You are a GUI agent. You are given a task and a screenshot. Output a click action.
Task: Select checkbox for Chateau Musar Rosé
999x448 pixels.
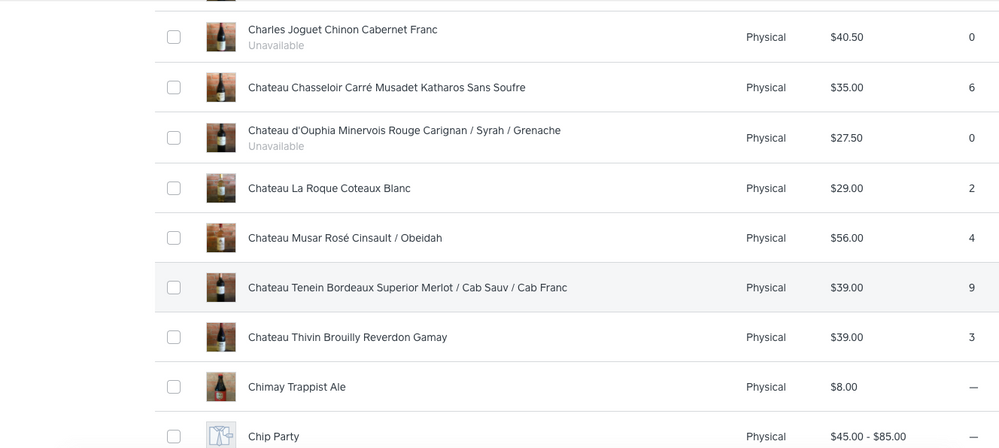pyautogui.click(x=174, y=238)
